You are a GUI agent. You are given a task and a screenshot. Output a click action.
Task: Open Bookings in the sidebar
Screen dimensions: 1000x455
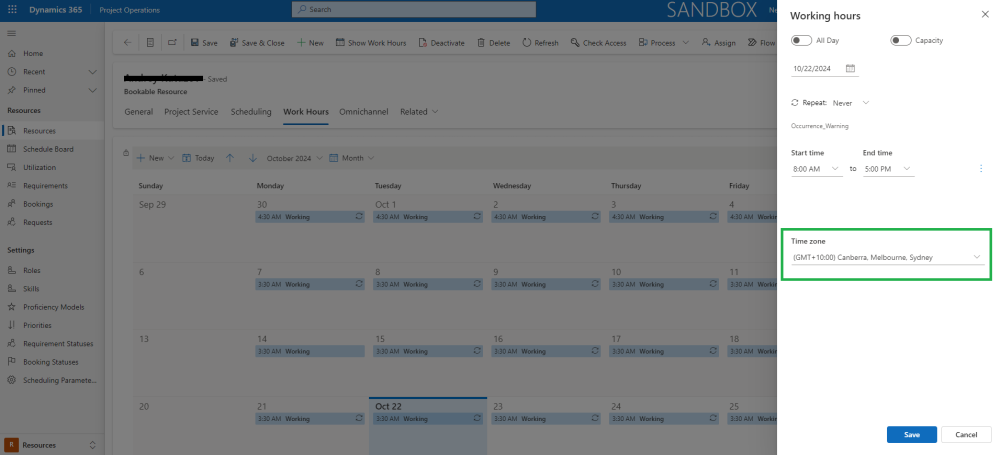coord(38,204)
